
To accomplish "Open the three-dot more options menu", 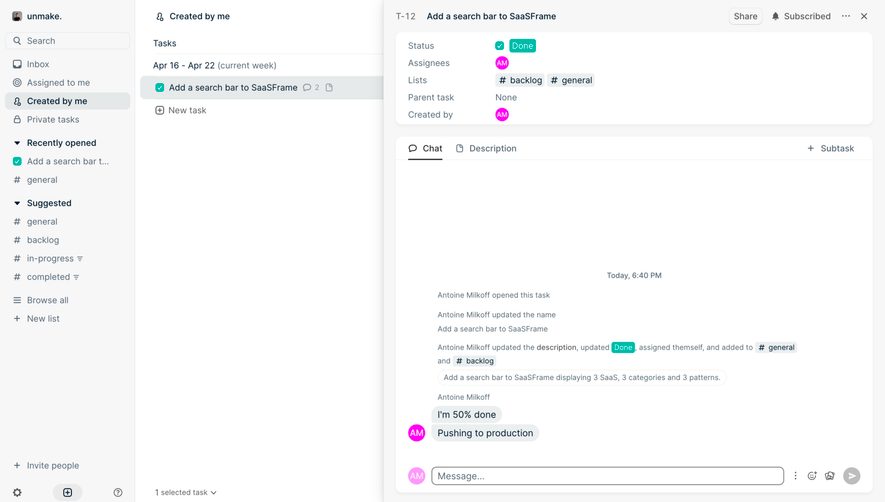I will coord(845,16).
